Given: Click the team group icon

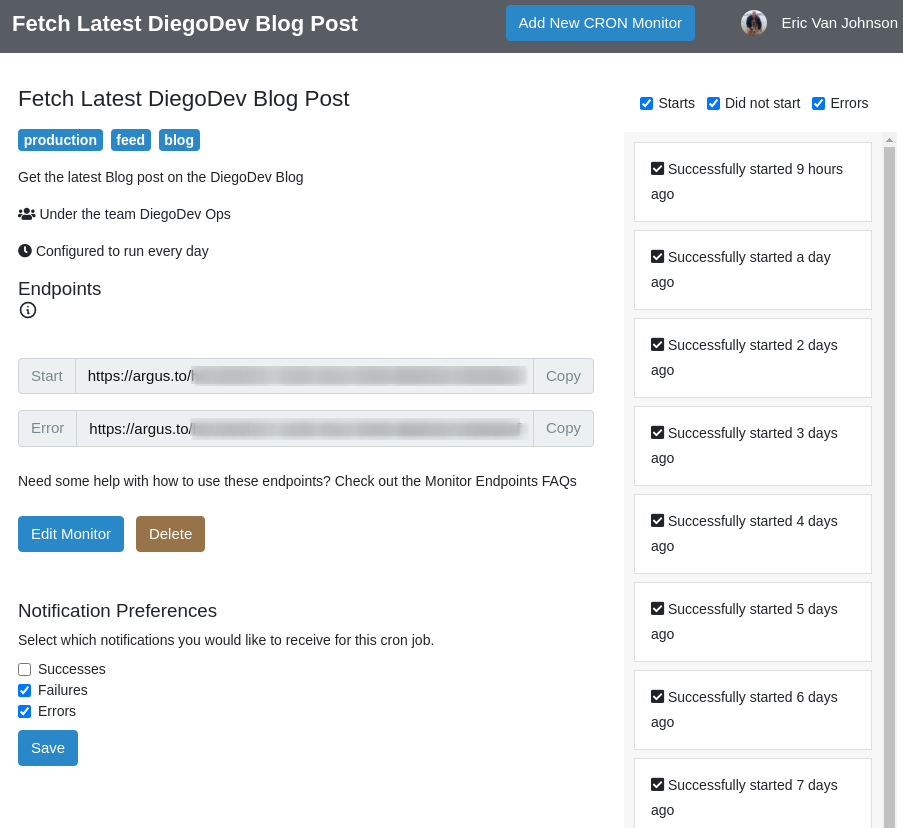Looking at the screenshot, I should 26,214.
